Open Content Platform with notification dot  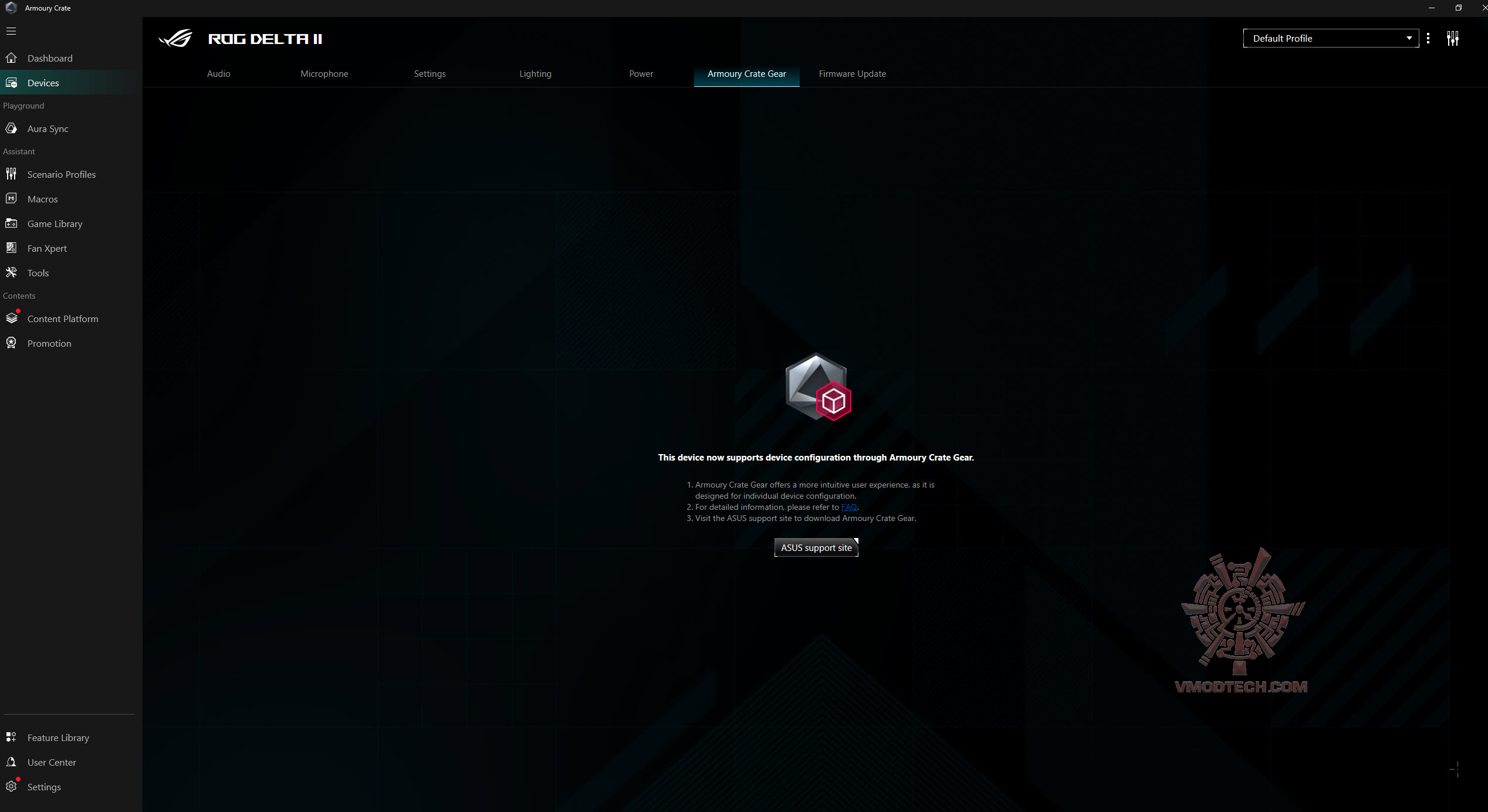[62, 319]
